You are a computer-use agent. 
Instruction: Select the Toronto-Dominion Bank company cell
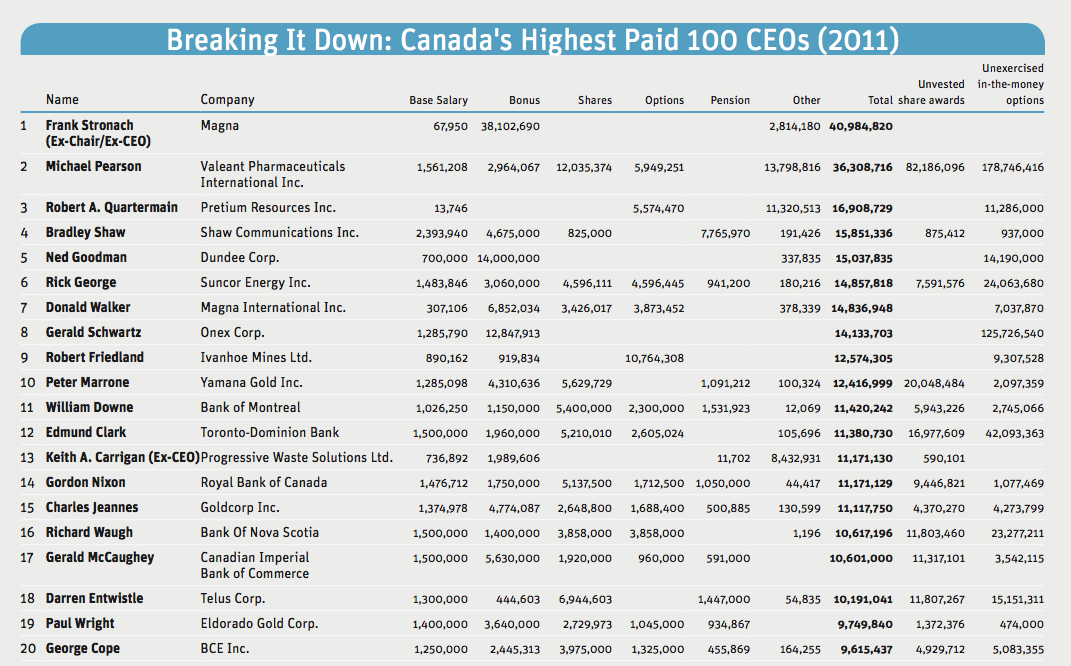pyautogui.click(x=270, y=432)
